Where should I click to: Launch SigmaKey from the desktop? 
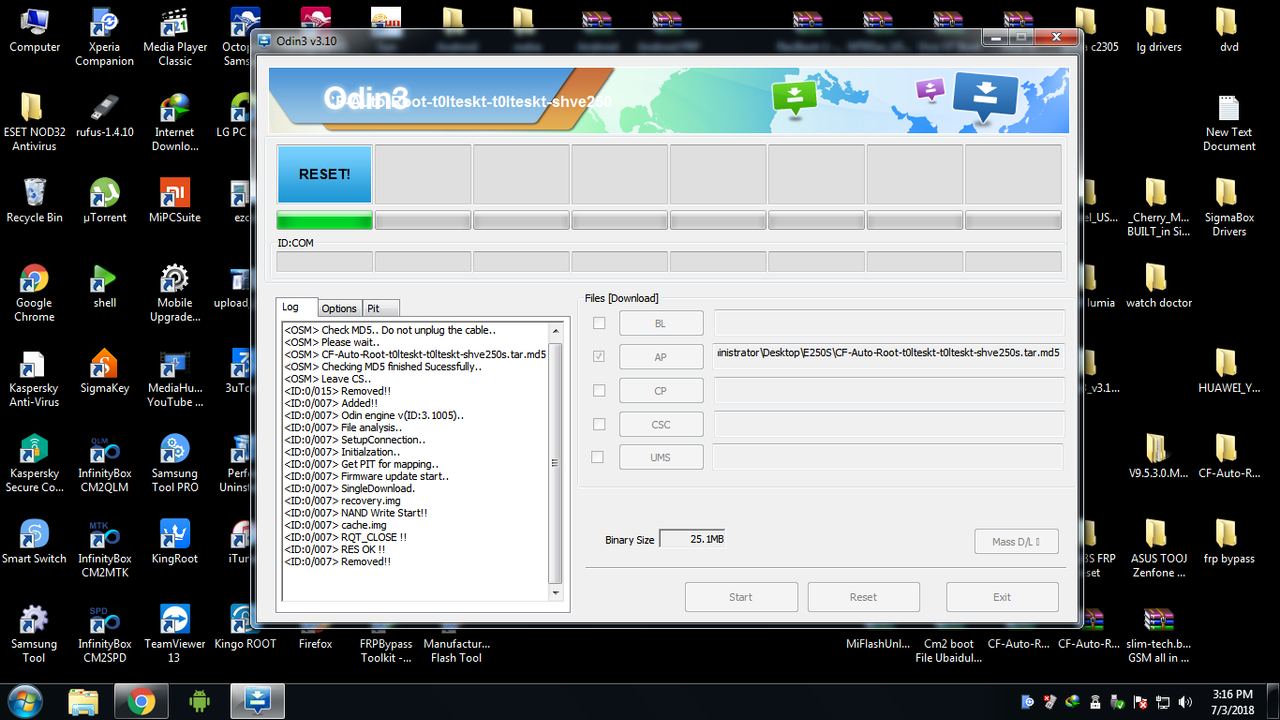pyautogui.click(x=104, y=365)
